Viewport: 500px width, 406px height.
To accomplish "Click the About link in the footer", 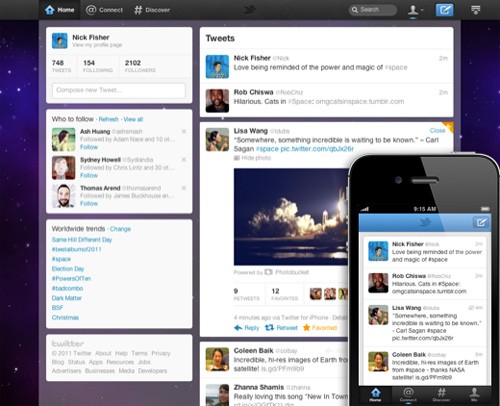I will [x=103, y=353].
